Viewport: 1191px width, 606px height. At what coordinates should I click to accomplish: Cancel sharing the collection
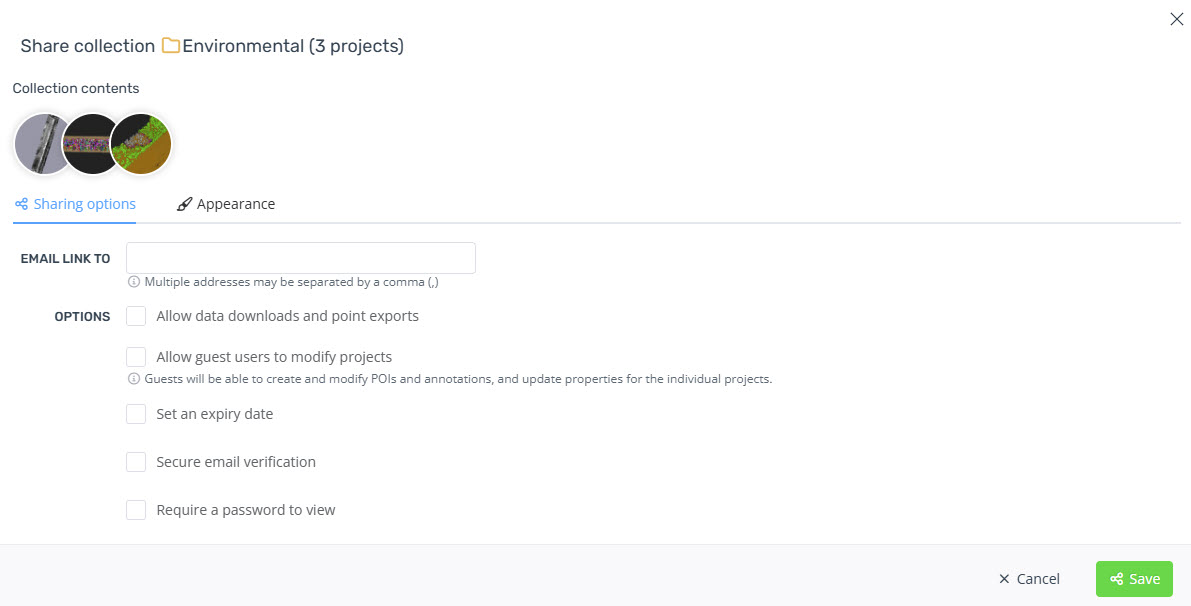point(1029,579)
